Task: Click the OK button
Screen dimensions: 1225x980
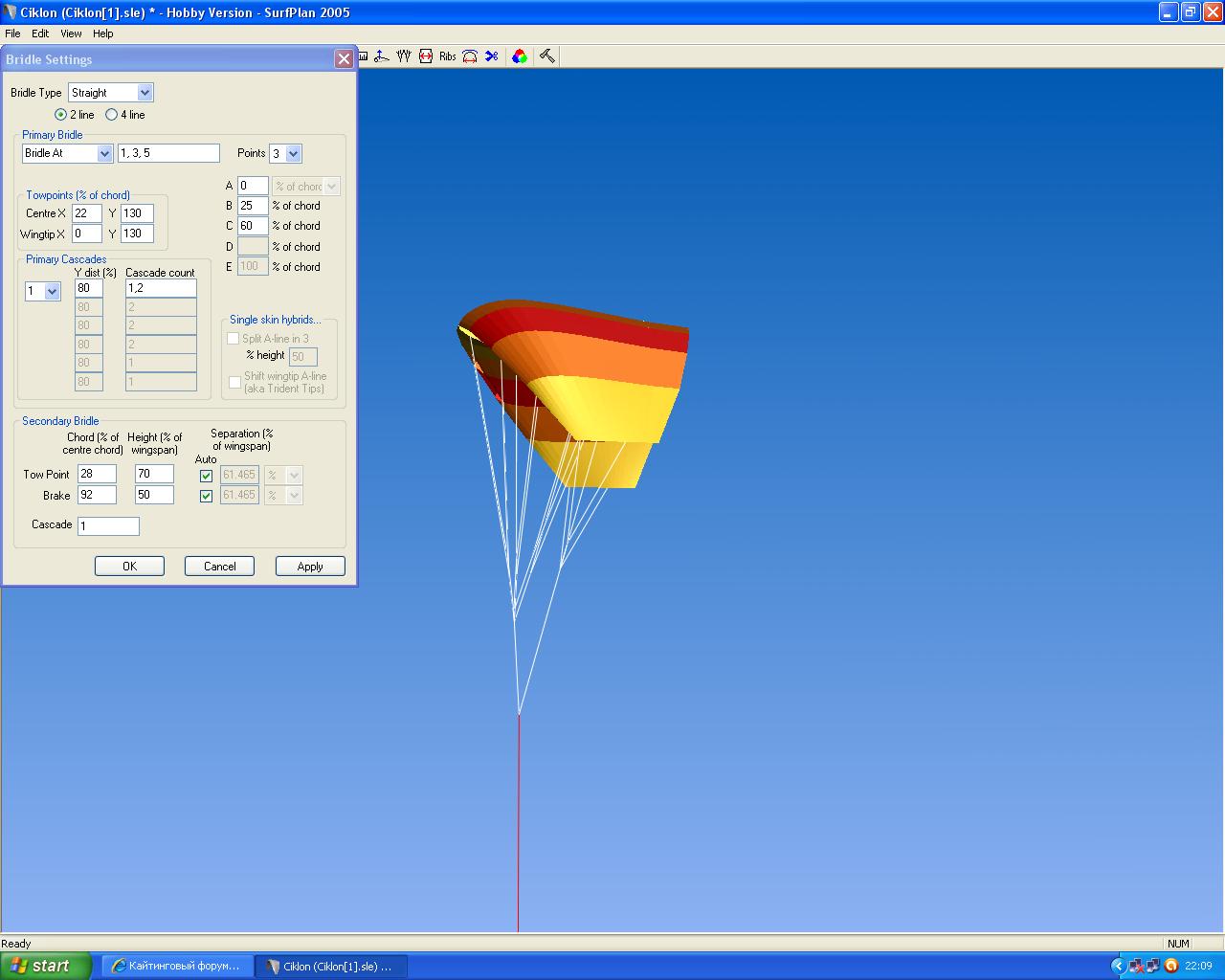Action: pyautogui.click(x=129, y=567)
